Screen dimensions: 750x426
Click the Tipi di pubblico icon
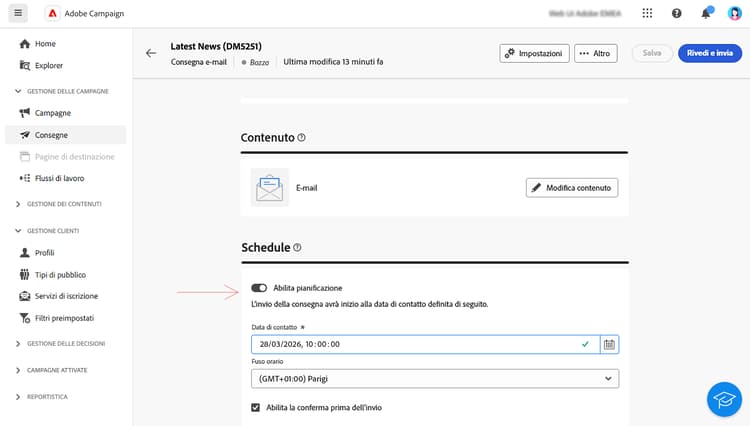tap(25, 274)
